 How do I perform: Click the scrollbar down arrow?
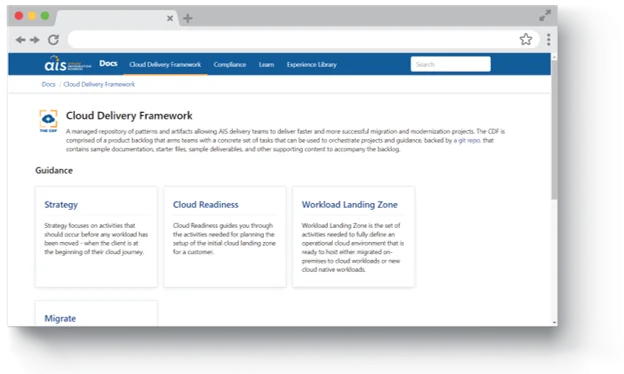tap(554, 323)
